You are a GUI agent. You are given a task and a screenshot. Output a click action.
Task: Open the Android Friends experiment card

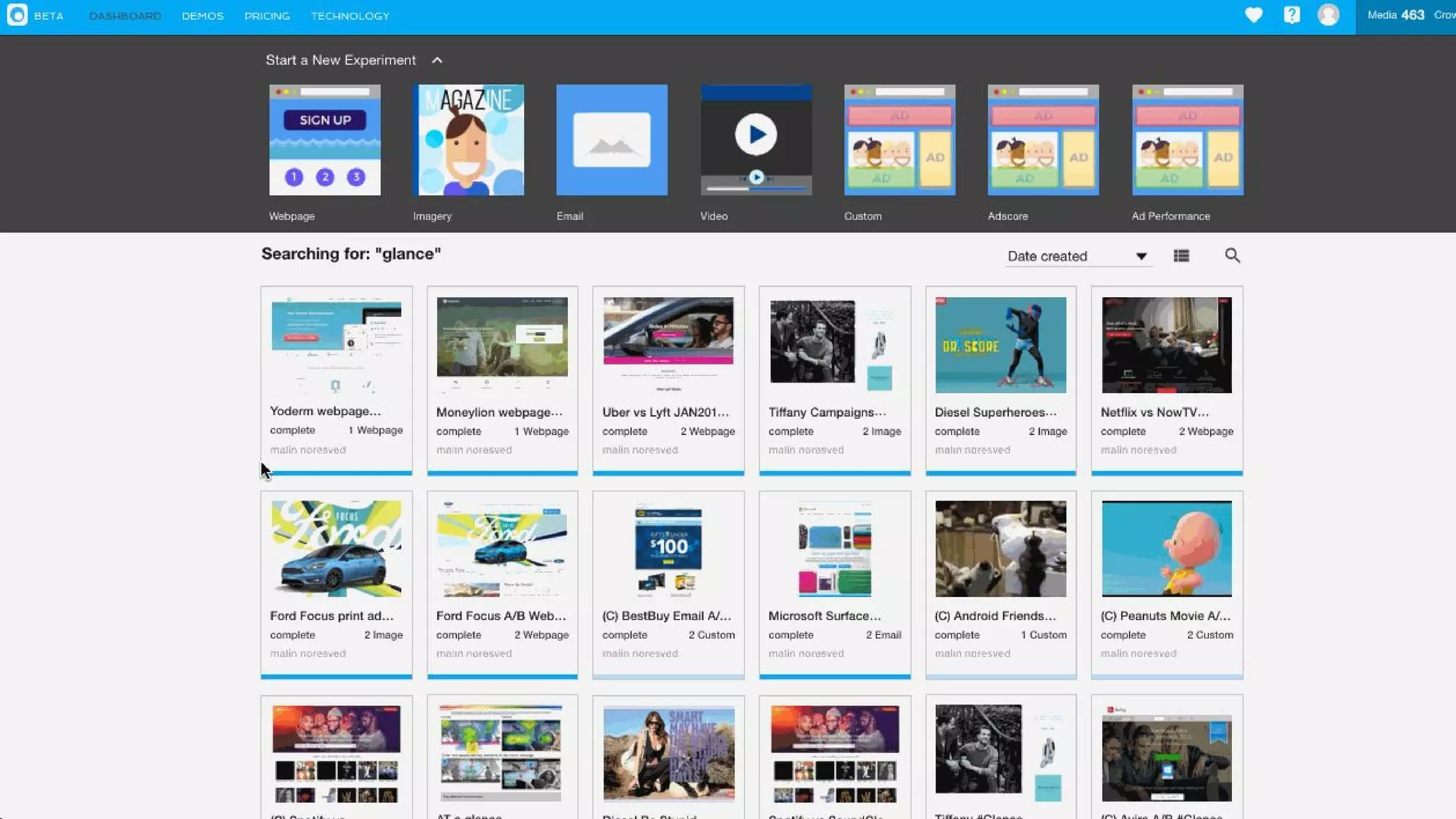coord(1001,584)
